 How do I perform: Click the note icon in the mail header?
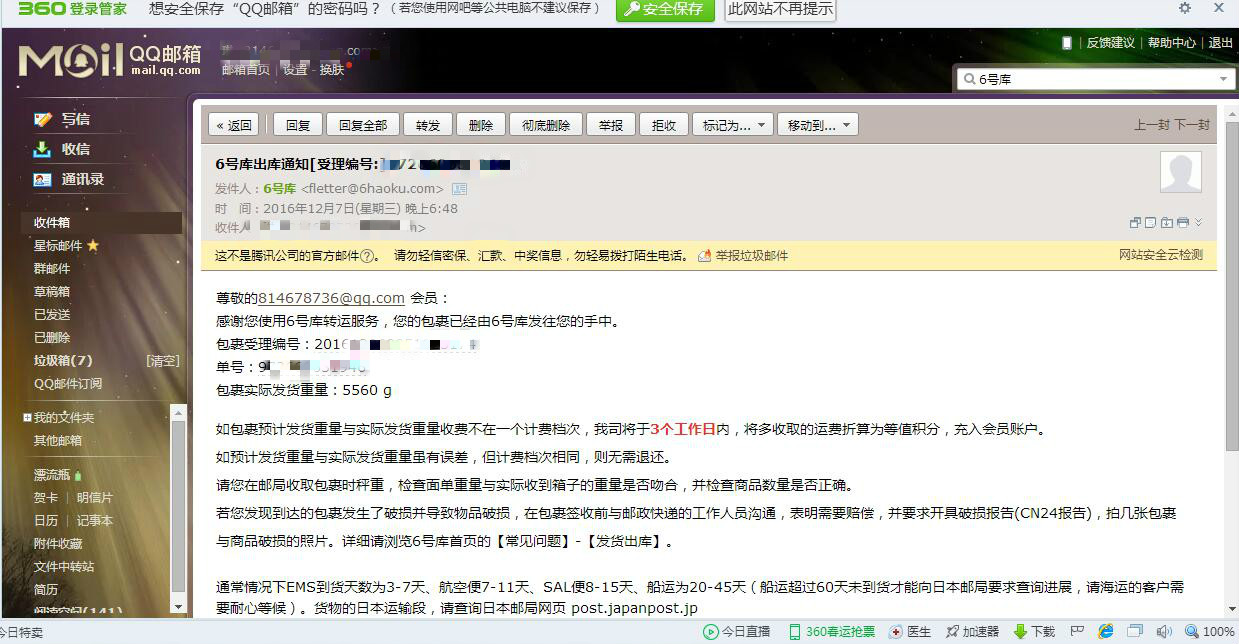[1151, 222]
